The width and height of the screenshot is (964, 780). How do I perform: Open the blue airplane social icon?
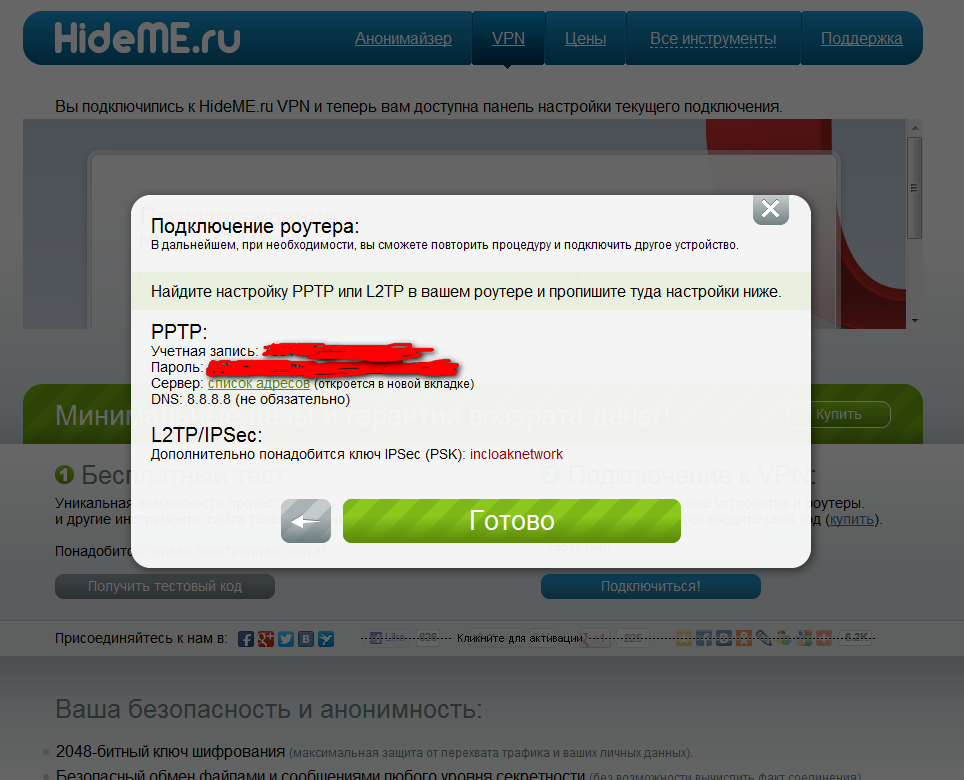click(x=326, y=639)
